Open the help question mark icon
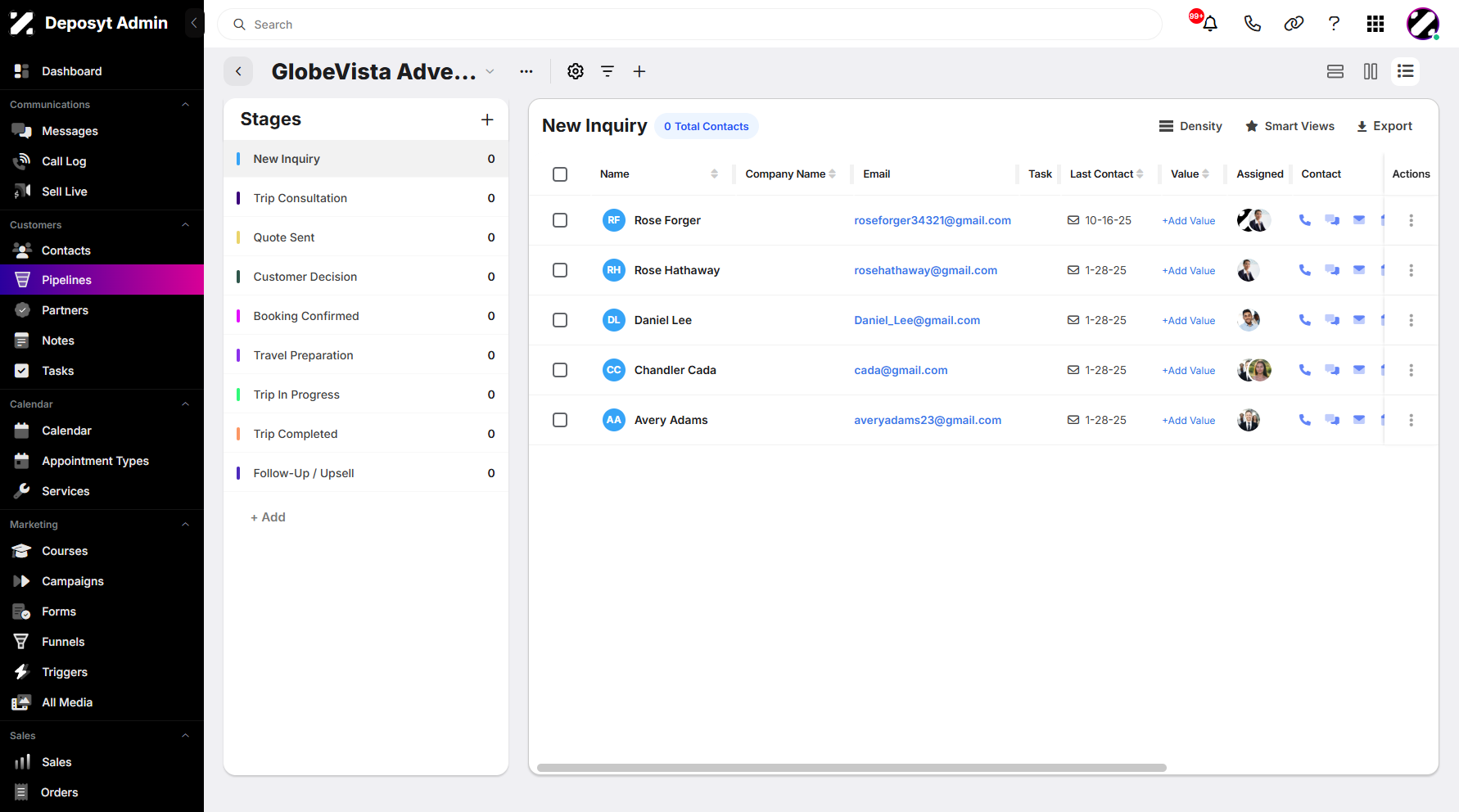The height and width of the screenshot is (812, 1459). 1334,24
